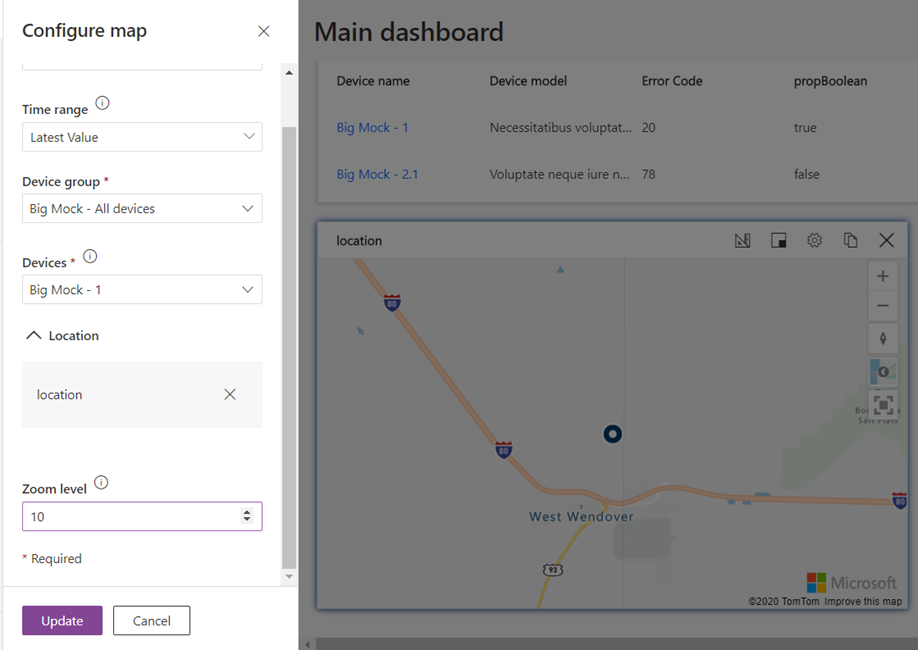Click the dashboard horizontal scrollbar left arrow

(308, 644)
